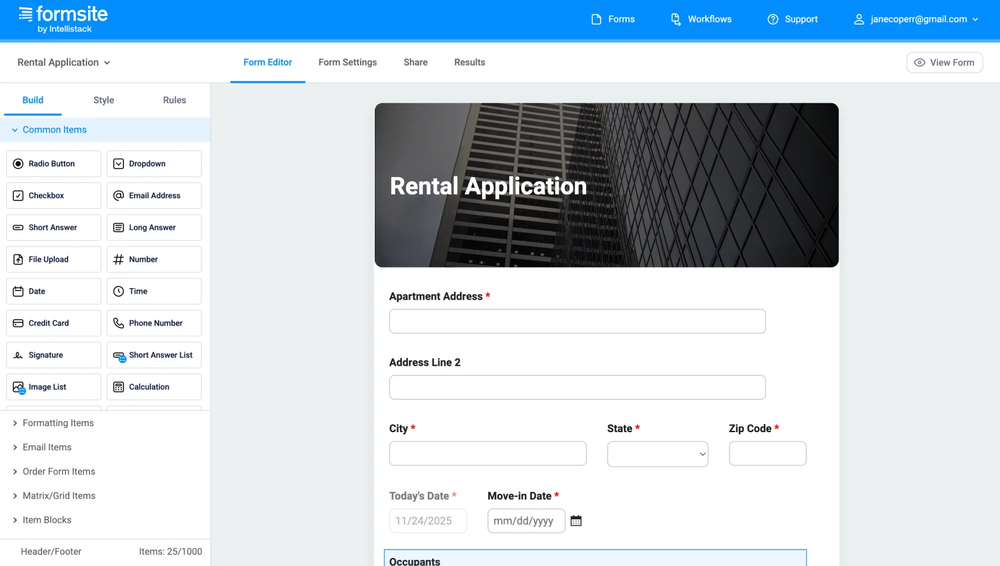This screenshot has width=1000, height=566.
Task: Click the View Form button
Action: [x=944, y=62]
